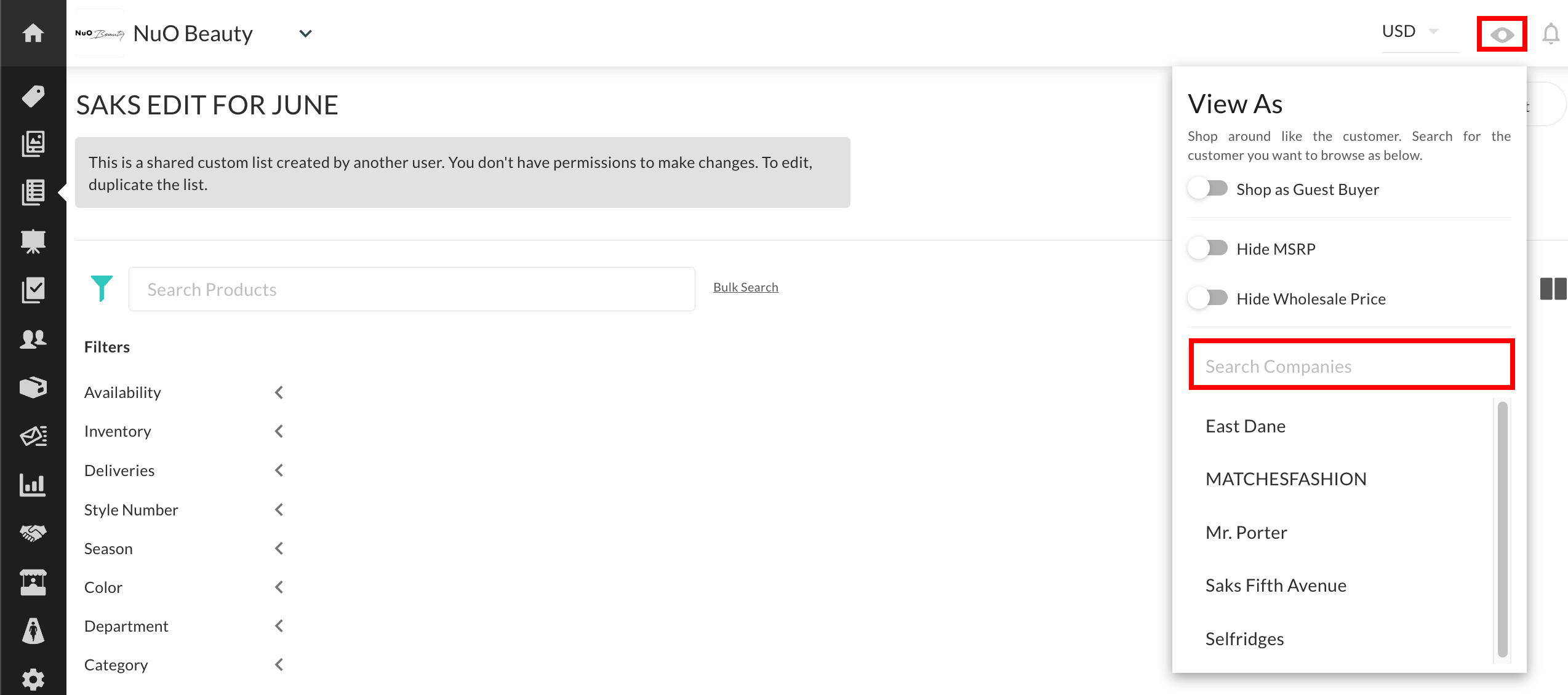Turn on Hide MSRP switch

[x=1208, y=248]
